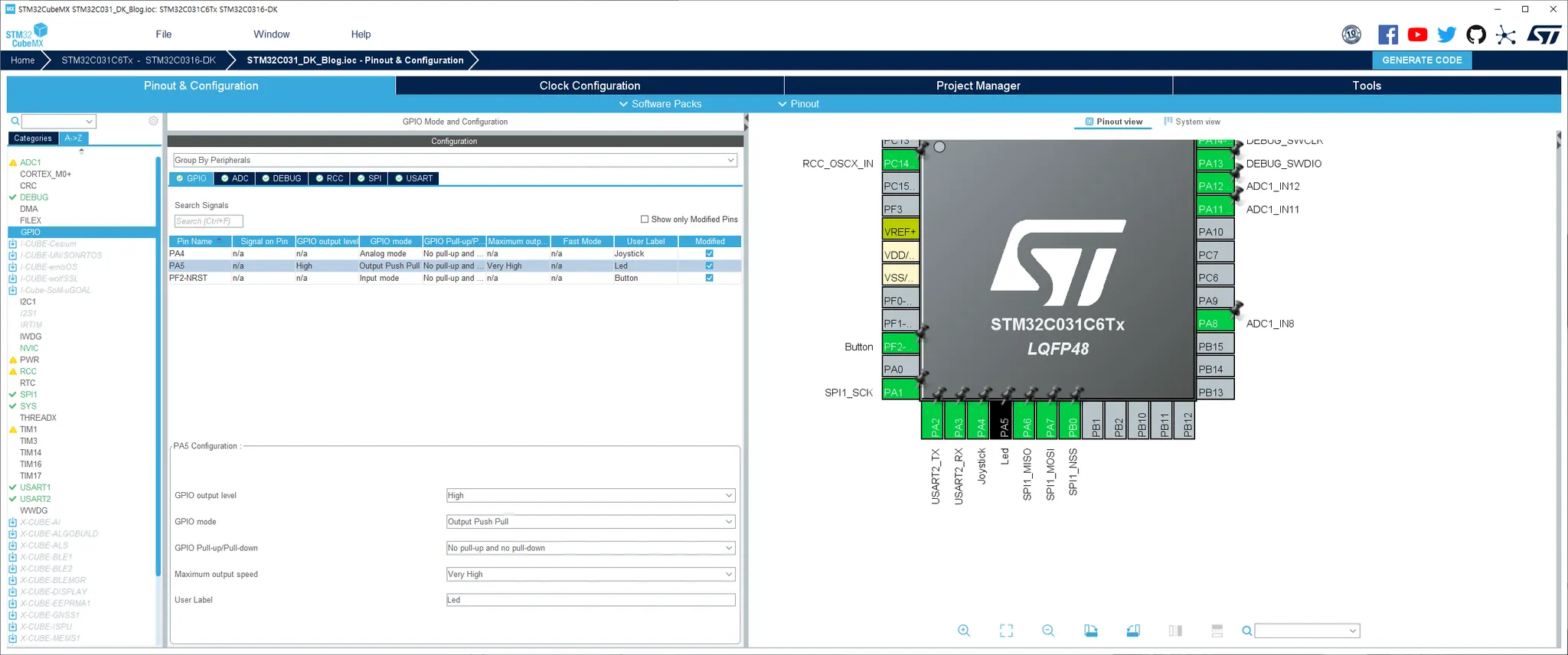Screen dimensions: 1568x655
Task: Open the Group By Peripherals dropdown
Action: click(x=455, y=160)
